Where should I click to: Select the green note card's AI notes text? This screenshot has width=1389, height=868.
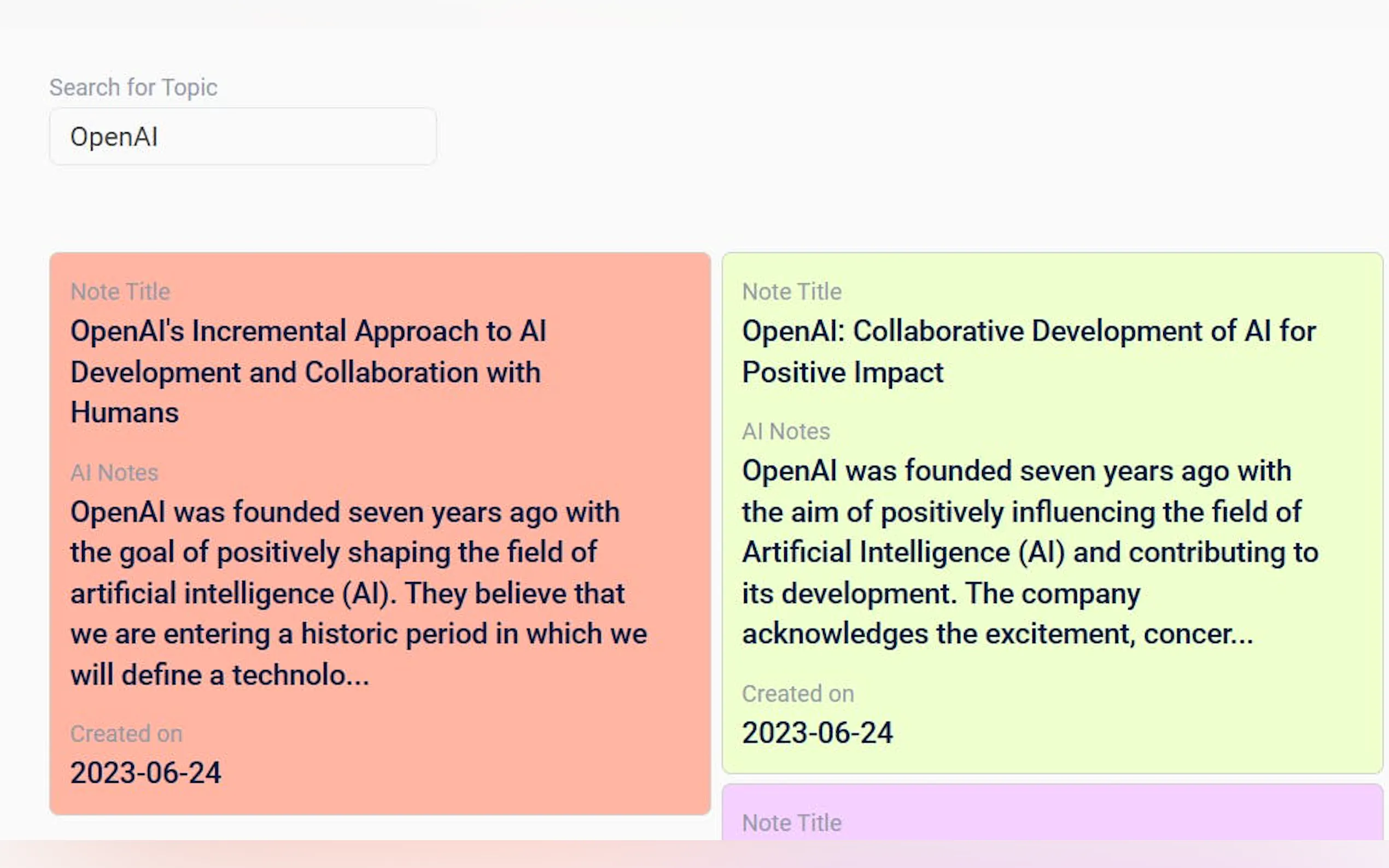click(1029, 552)
